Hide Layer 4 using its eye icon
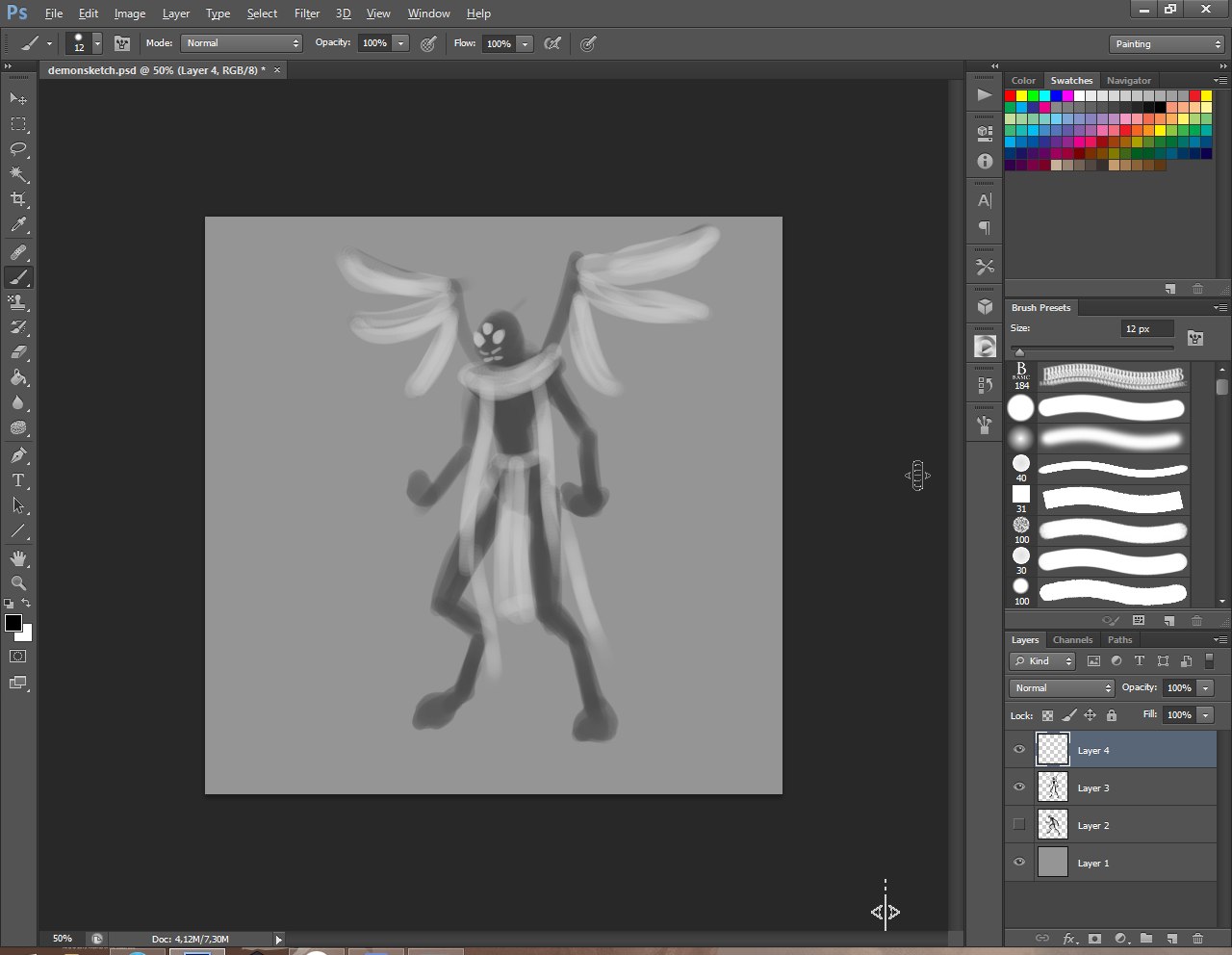 tap(1019, 750)
